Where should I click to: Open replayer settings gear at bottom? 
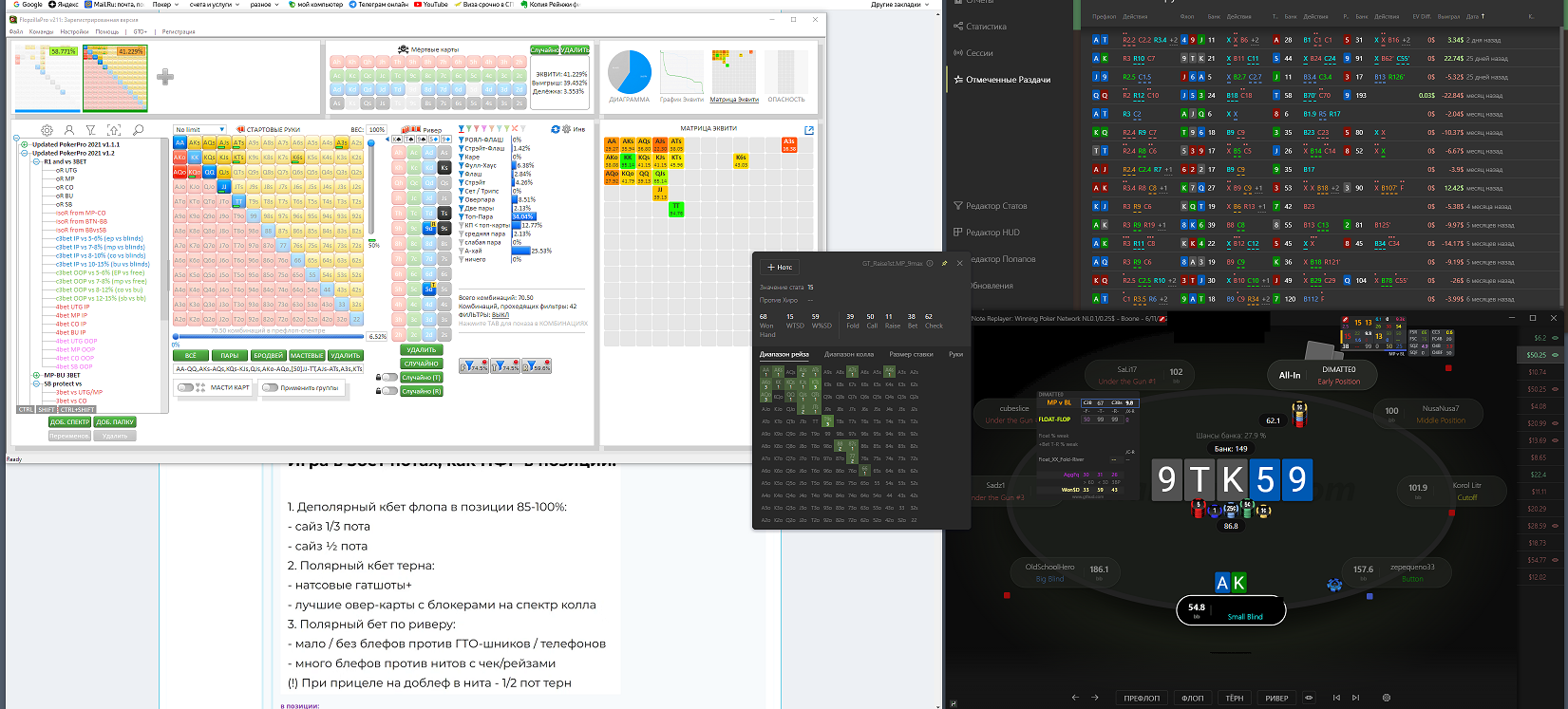1386,698
